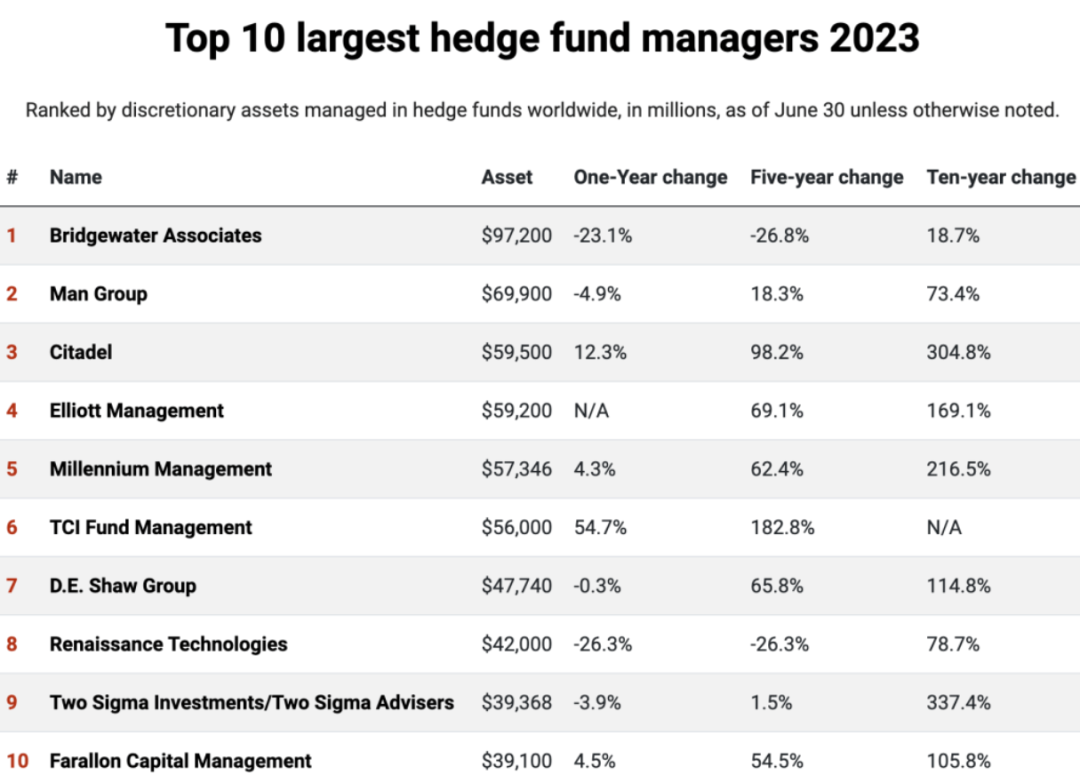Click the ranking description subtitle text
1080x783 pixels.
click(x=541, y=110)
